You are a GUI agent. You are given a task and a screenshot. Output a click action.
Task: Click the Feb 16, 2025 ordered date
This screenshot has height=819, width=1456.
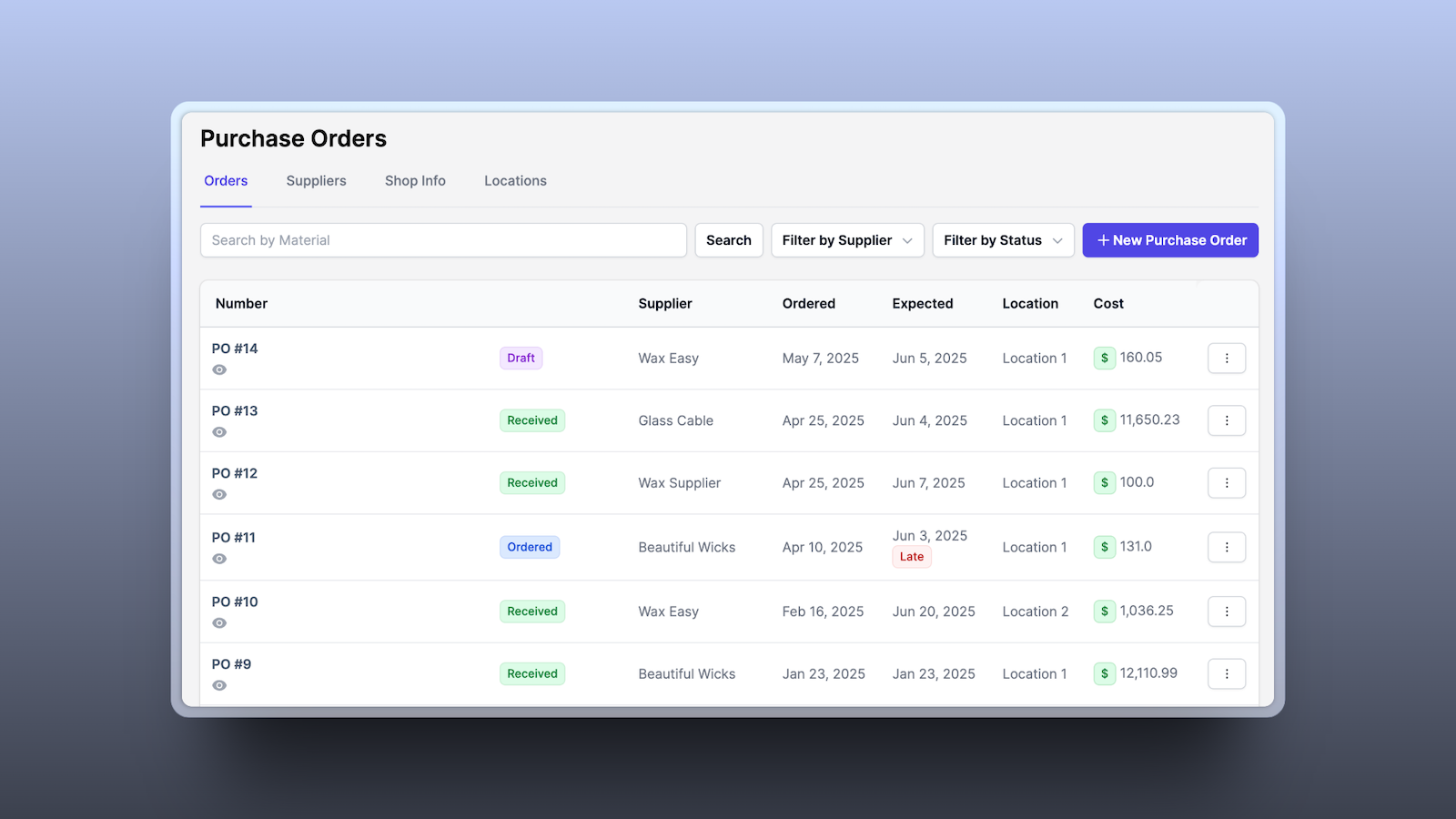(824, 612)
